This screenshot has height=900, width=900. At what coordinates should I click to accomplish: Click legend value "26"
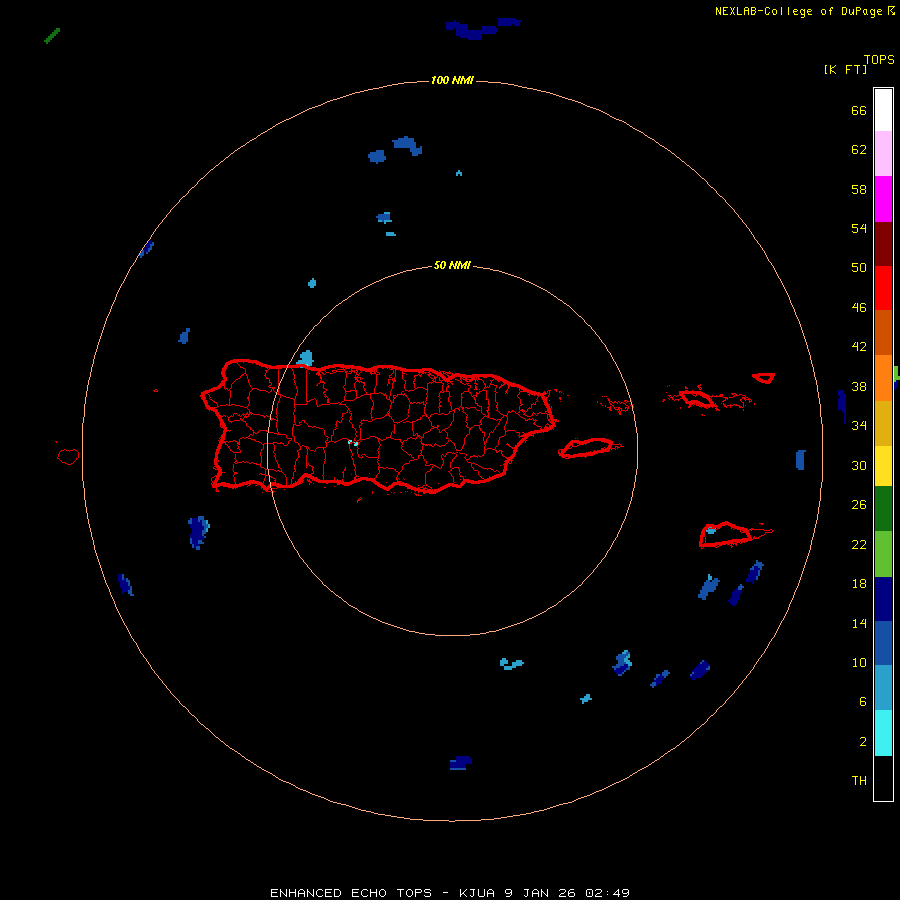click(x=859, y=505)
